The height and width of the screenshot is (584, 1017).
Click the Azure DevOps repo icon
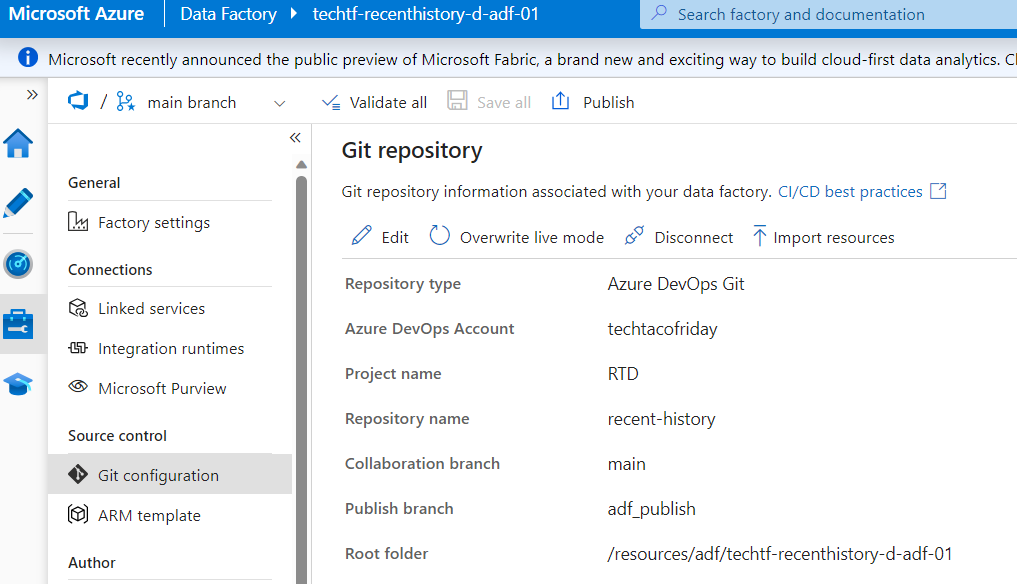(x=78, y=102)
